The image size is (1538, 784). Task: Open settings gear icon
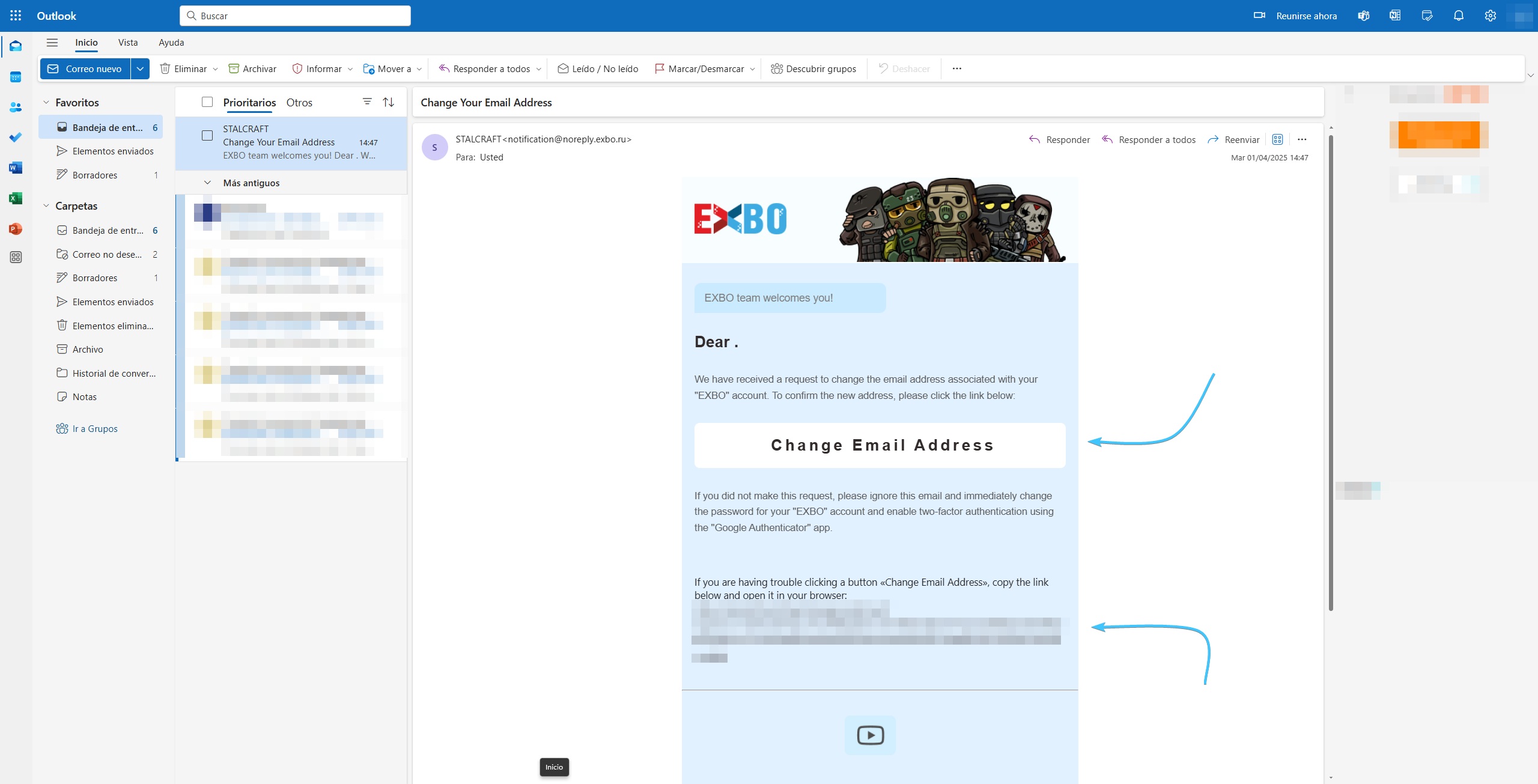tap(1491, 16)
